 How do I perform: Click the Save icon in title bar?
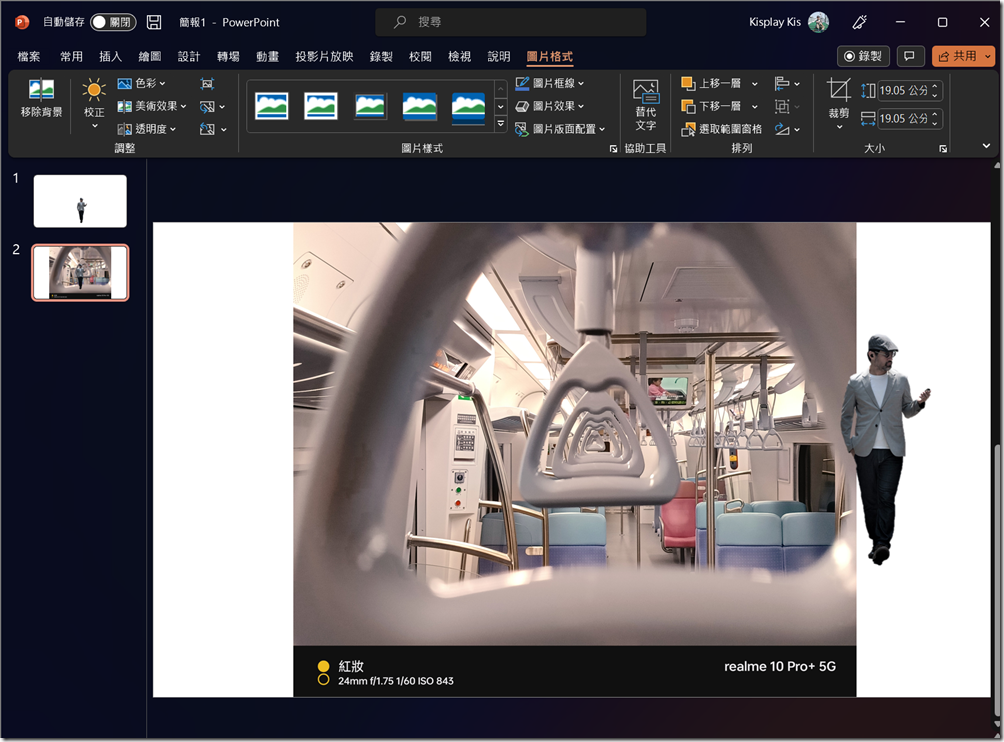(x=154, y=22)
